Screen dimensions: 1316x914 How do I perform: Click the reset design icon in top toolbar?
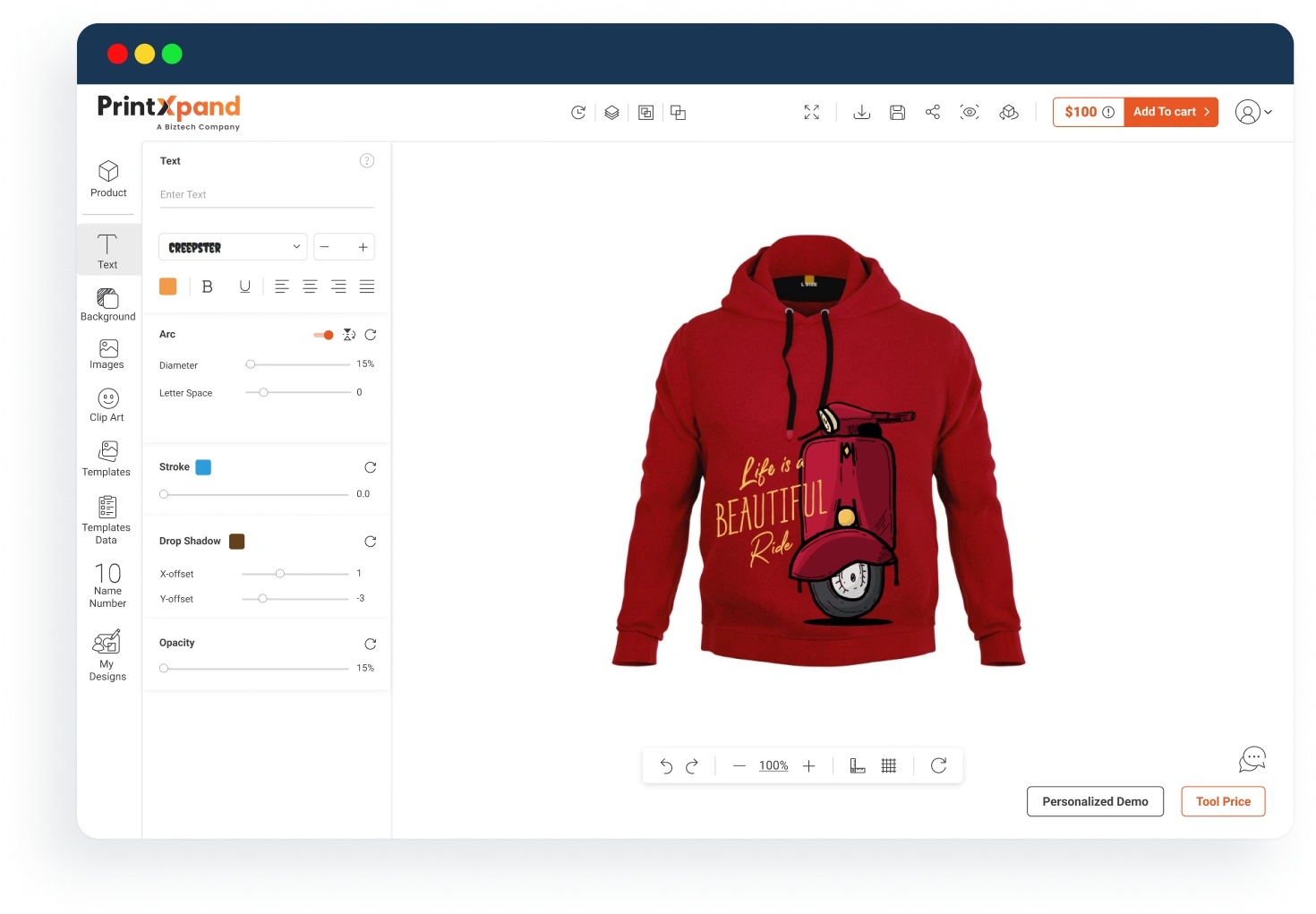coord(578,112)
